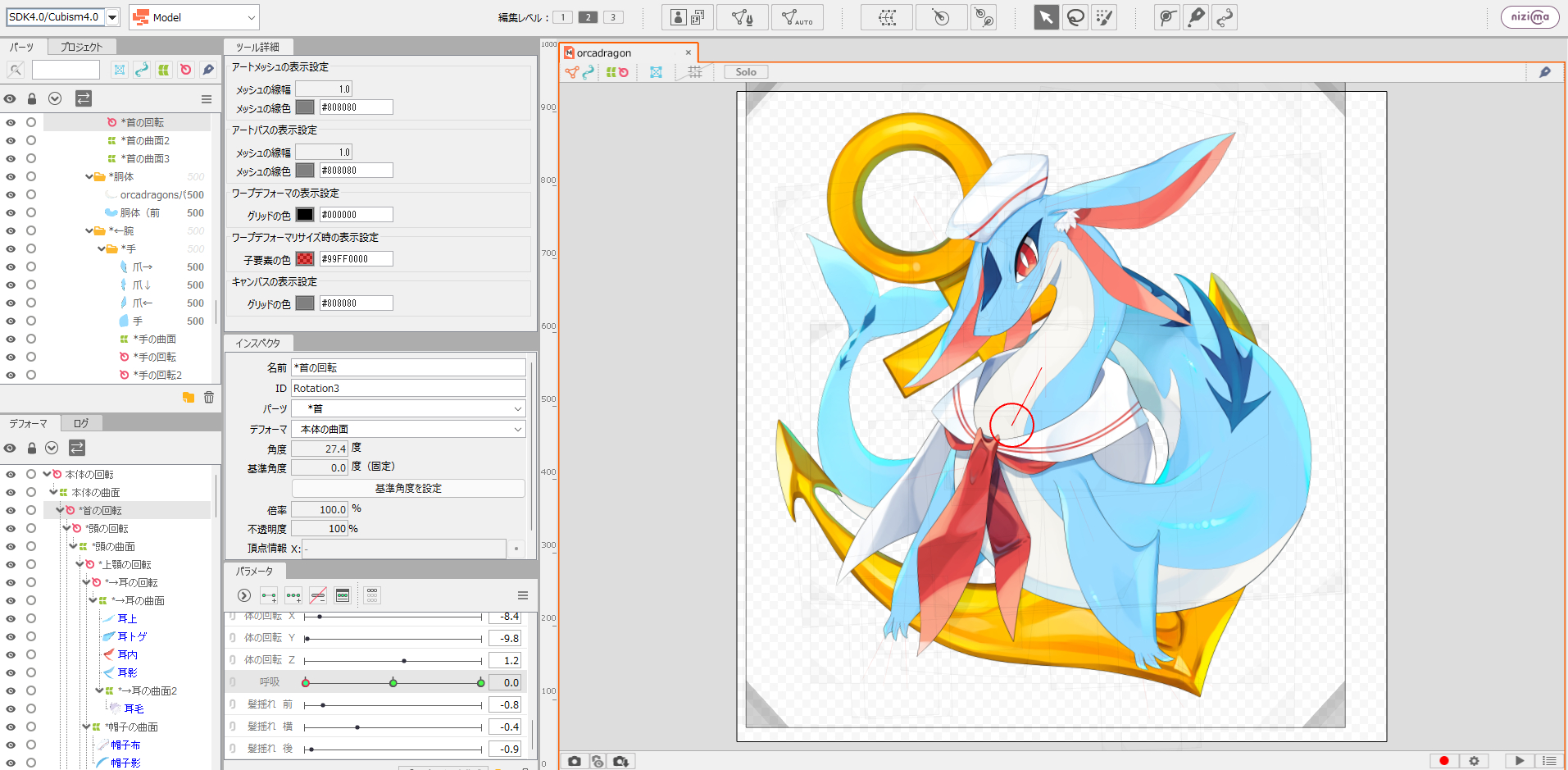Filter parts by warp deformer icon
This screenshot has height=770, width=1568.
(163, 70)
